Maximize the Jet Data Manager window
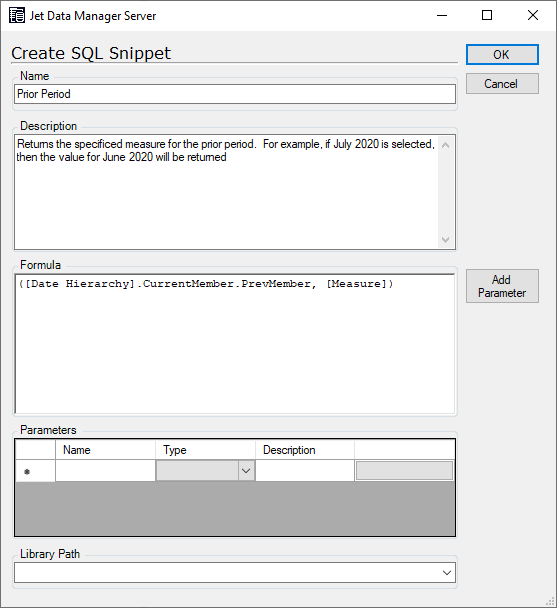 [x=487, y=16]
